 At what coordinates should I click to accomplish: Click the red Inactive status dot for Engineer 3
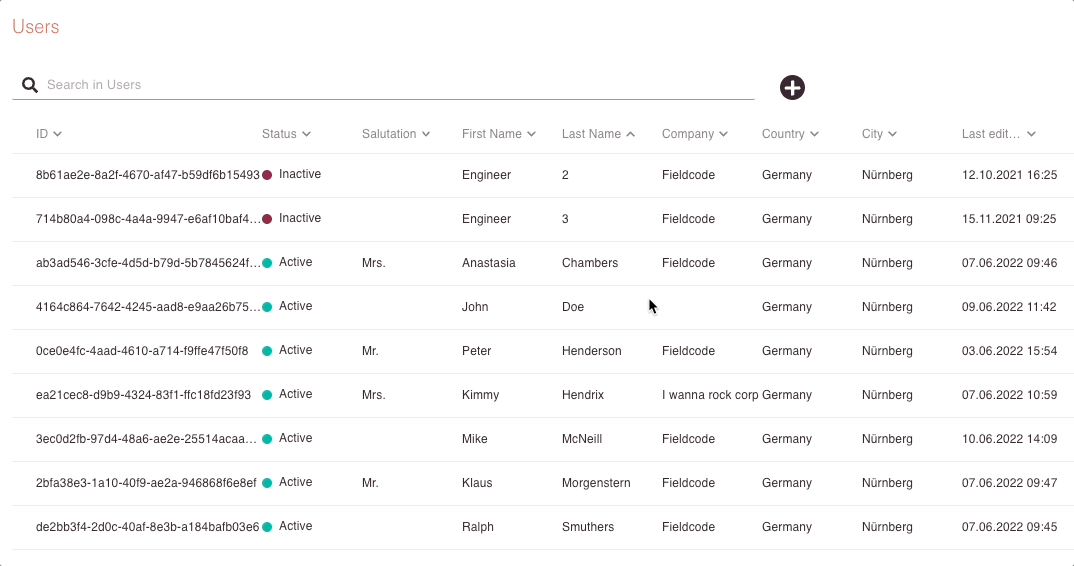pos(267,219)
